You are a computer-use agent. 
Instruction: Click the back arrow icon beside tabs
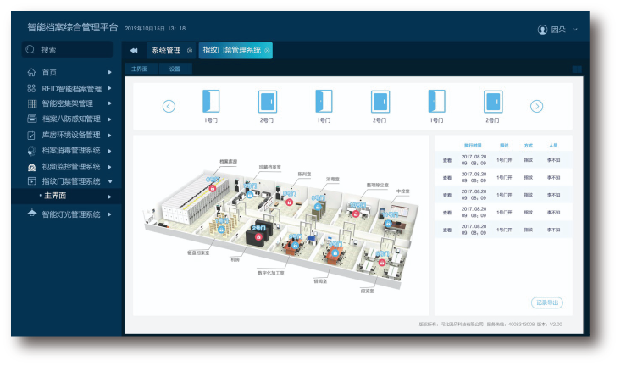(x=133, y=50)
